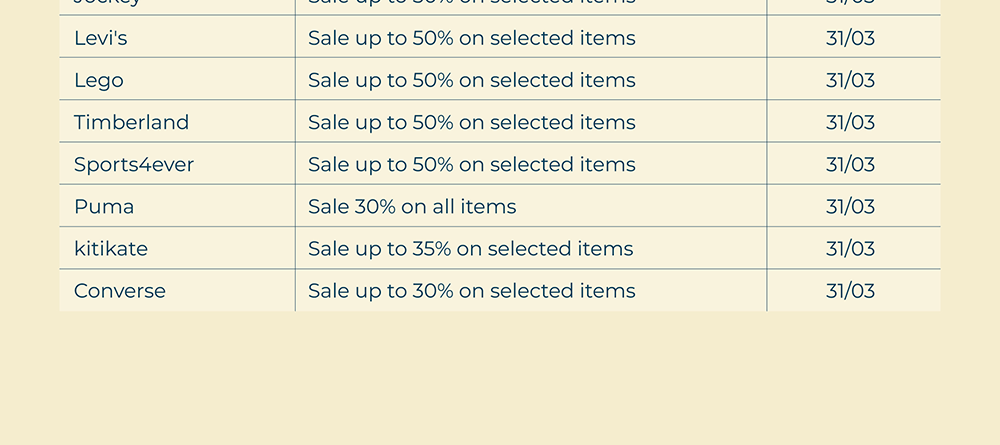
Task: Click Puma's "Sale 30% on all items" text
Action: coord(412,206)
